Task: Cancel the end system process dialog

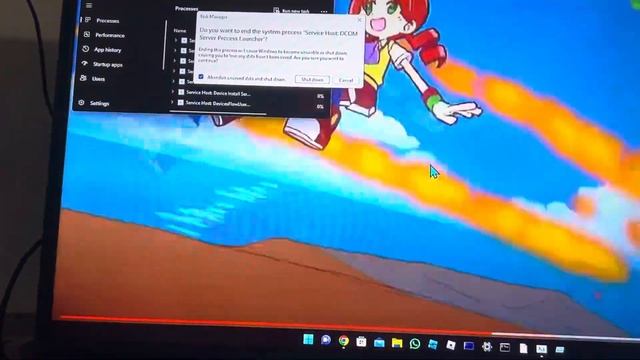Action: click(346, 80)
